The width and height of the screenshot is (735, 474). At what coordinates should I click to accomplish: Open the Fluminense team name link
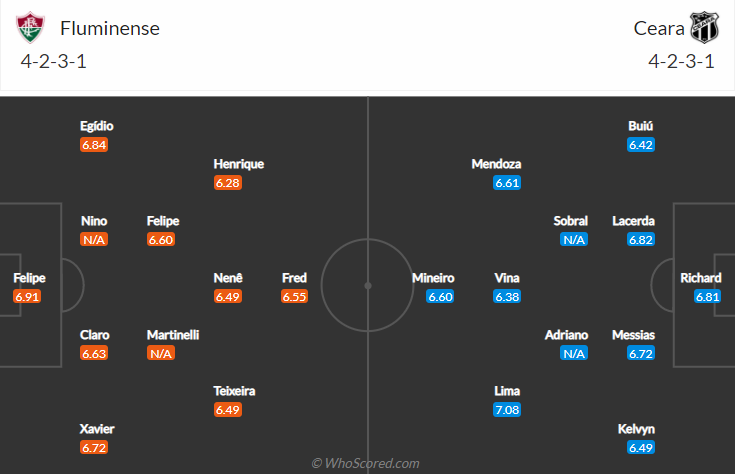(x=110, y=29)
